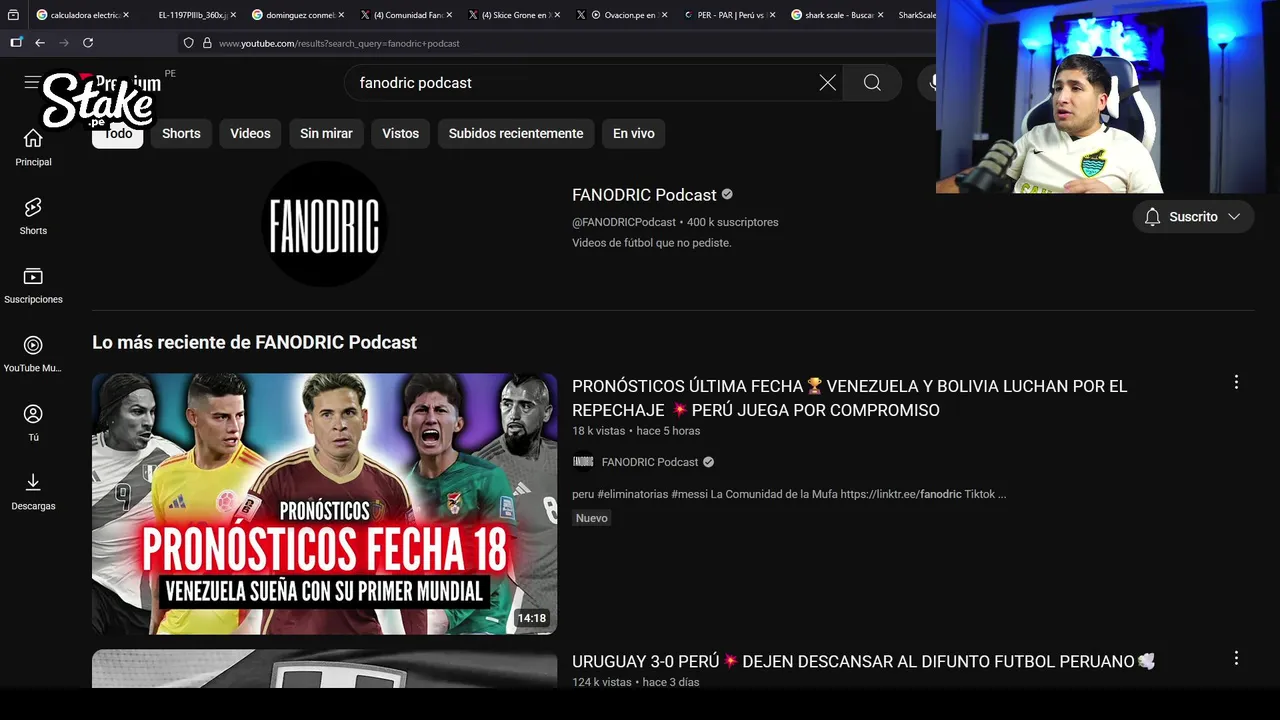Select the Videos filter chip
The width and height of the screenshot is (1280, 720).
[x=250, y=133]
